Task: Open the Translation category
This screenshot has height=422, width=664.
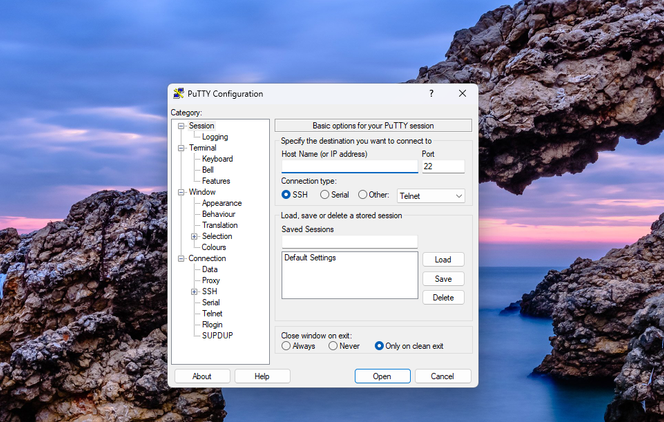Action: 220,225
